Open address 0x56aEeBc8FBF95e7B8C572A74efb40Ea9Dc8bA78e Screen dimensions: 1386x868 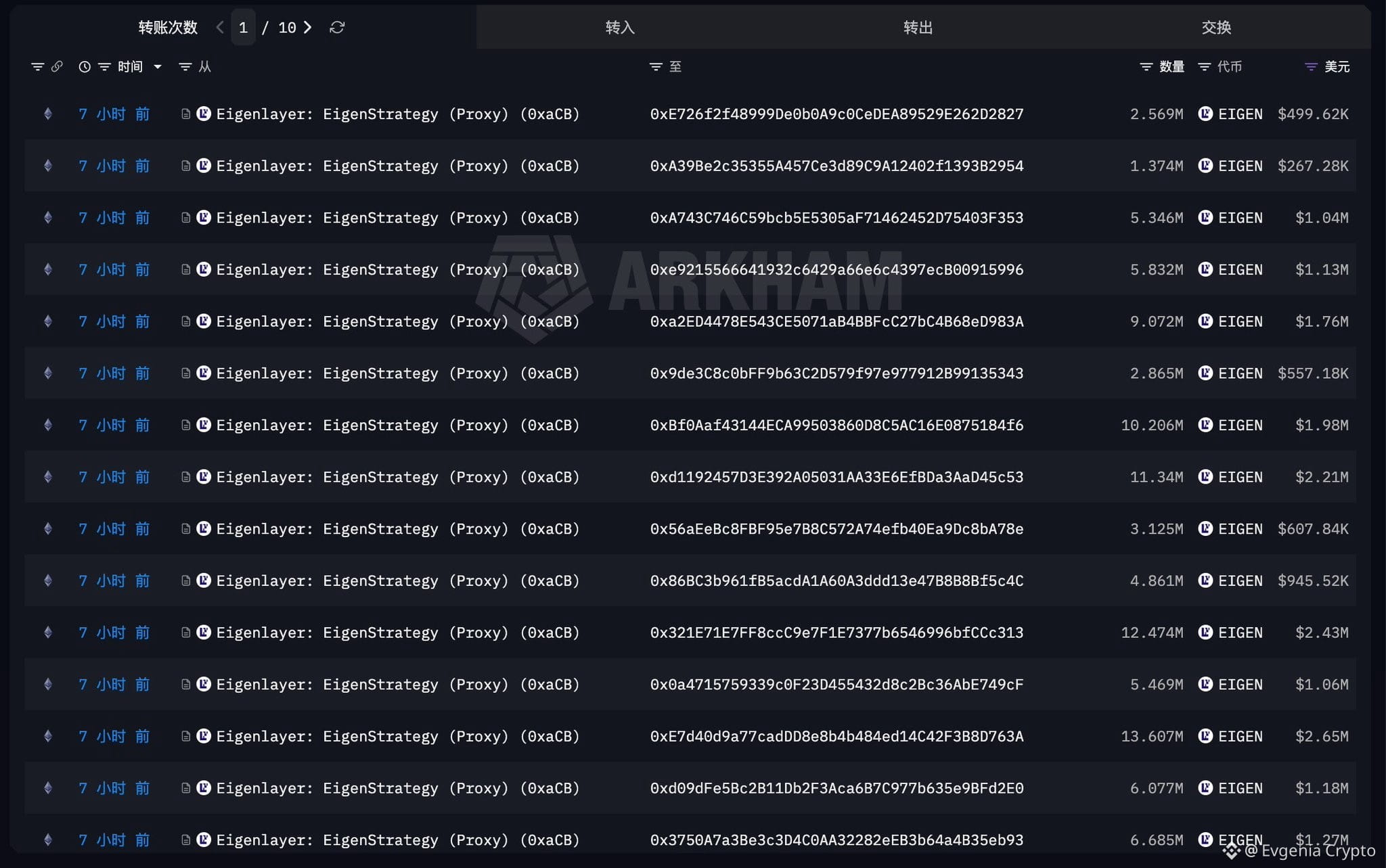837,528
